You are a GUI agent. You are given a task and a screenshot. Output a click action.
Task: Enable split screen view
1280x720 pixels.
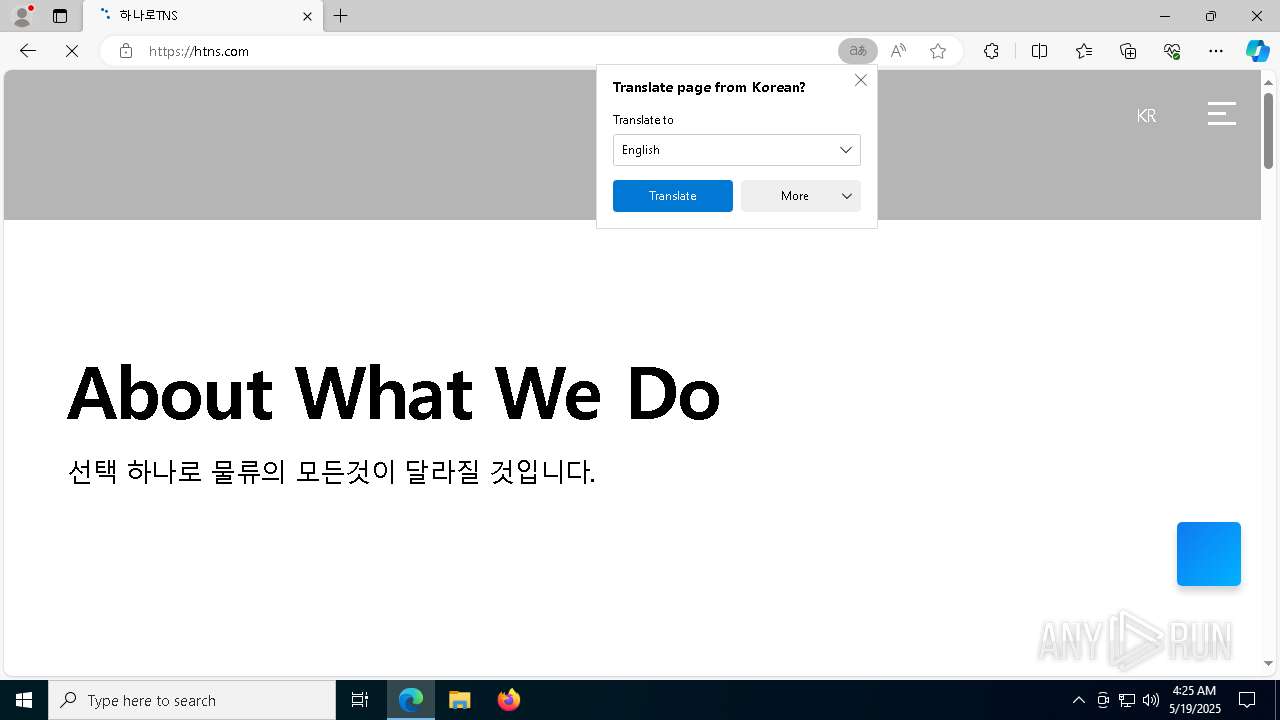click(1039, 51)
